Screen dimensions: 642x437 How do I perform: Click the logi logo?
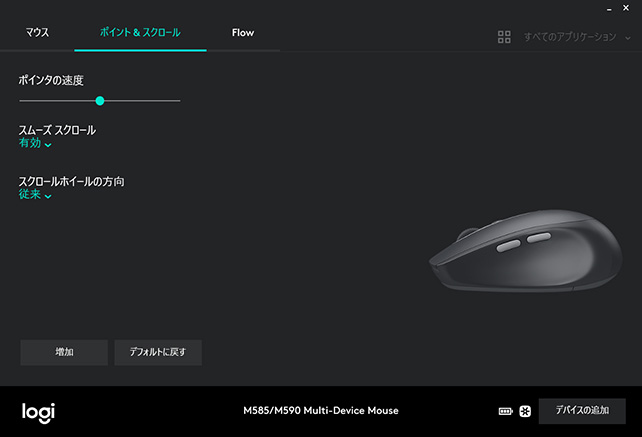(38, 413)
